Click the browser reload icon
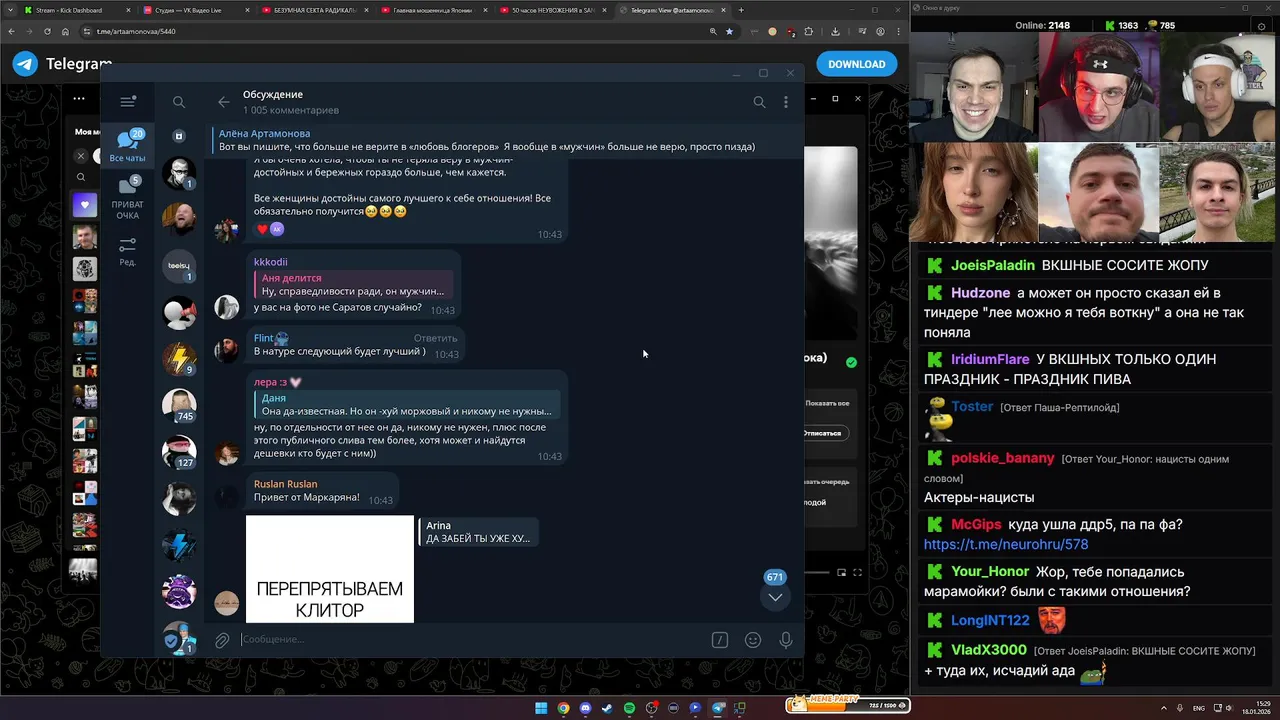This screenshot has height=720, width=1280. click(47, 31)
